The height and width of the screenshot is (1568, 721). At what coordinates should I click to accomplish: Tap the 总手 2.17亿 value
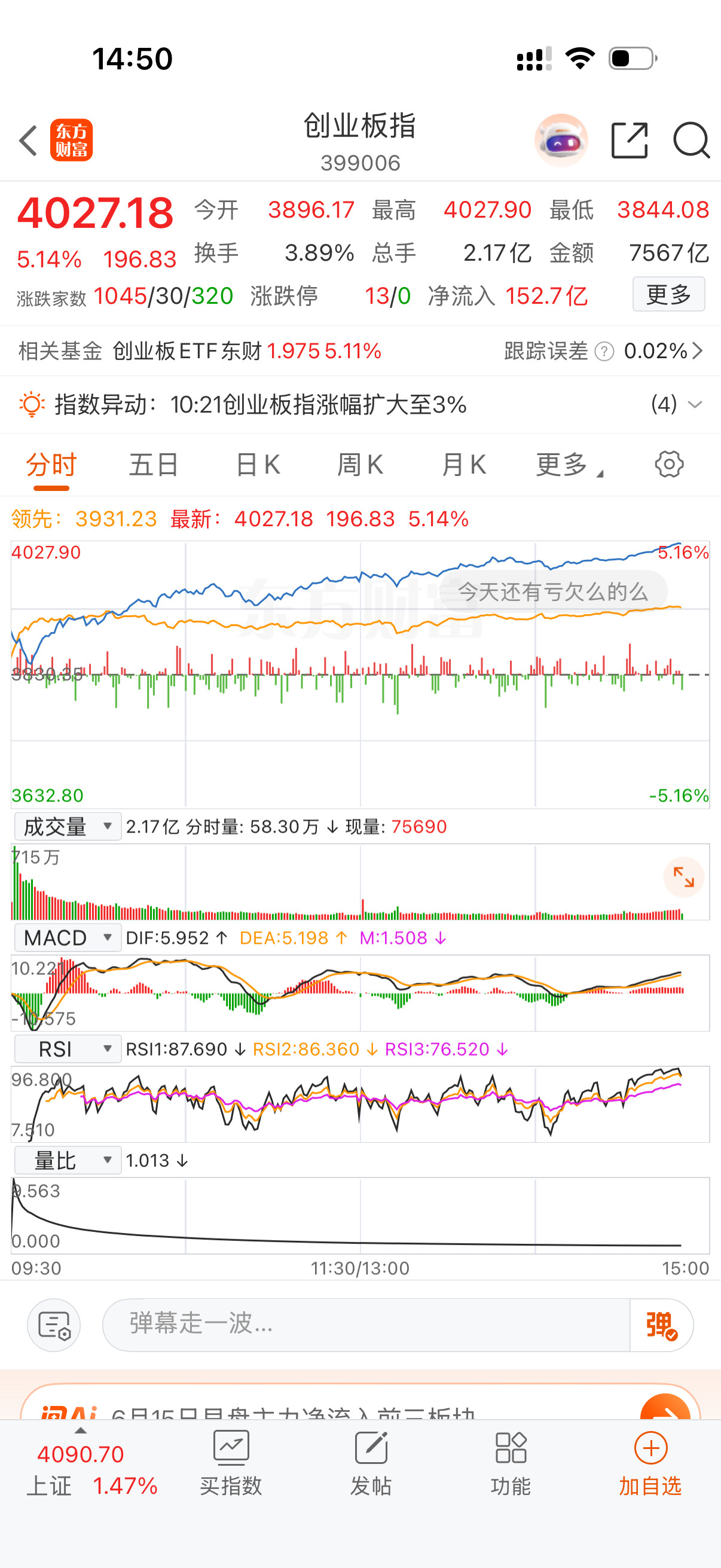[x=497, y=252]
